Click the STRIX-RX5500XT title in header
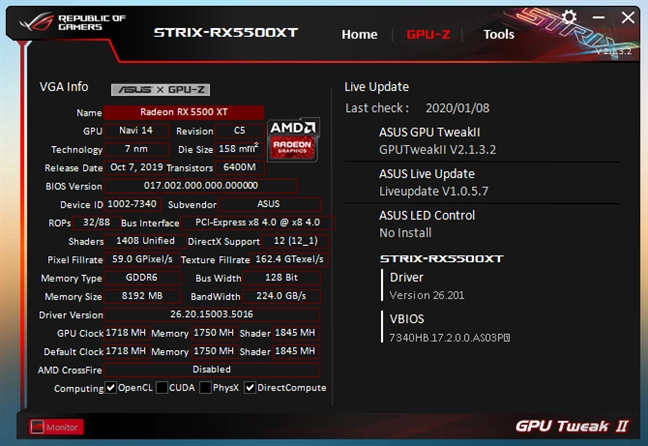 226,33
